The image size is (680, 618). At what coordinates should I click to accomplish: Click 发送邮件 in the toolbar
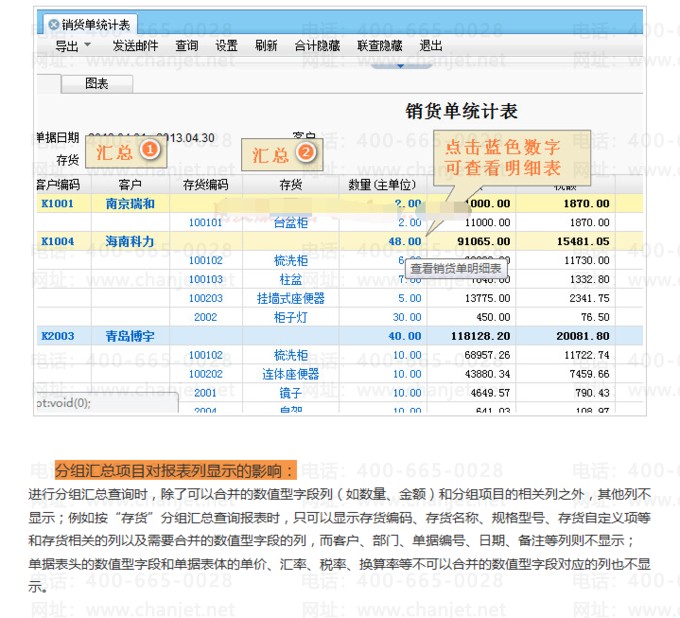coord(135,46)
